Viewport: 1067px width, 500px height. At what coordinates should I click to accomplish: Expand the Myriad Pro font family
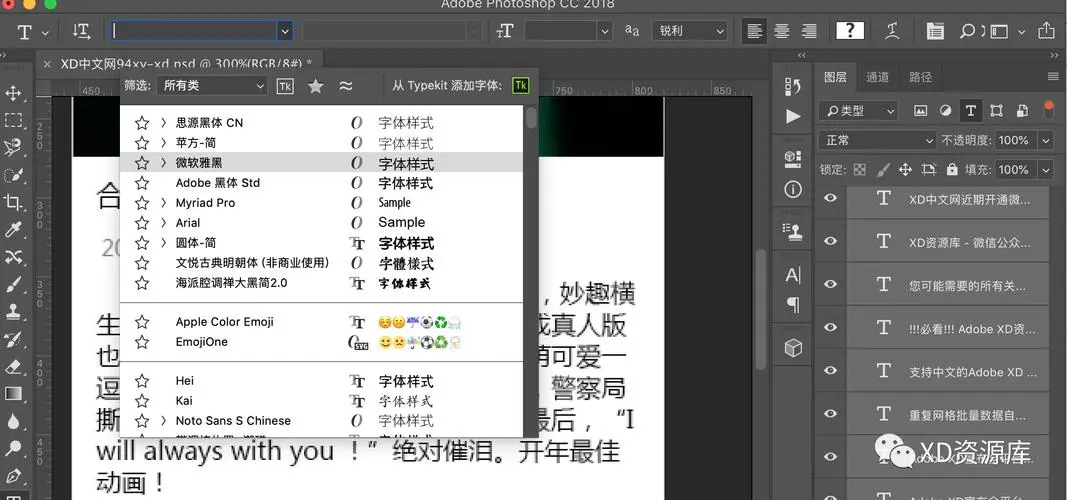click(163, 203)
